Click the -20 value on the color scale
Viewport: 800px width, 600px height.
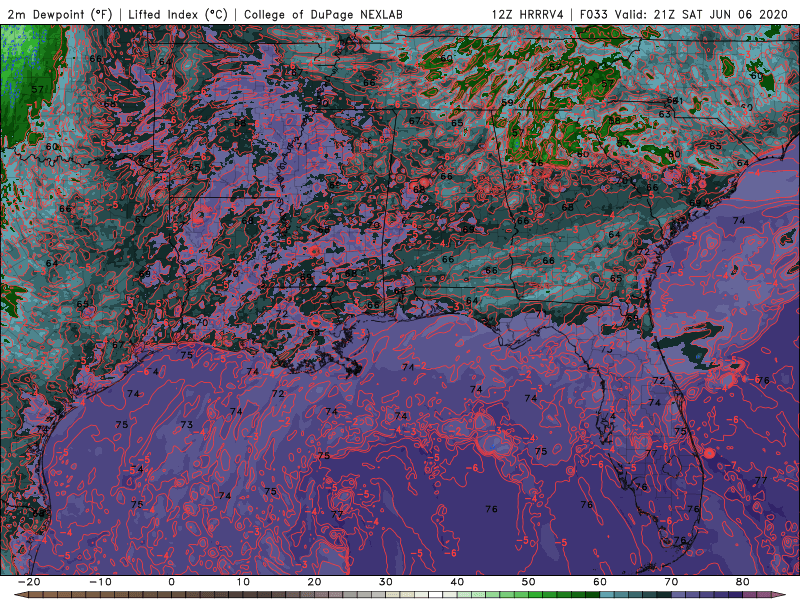[29, 582]
